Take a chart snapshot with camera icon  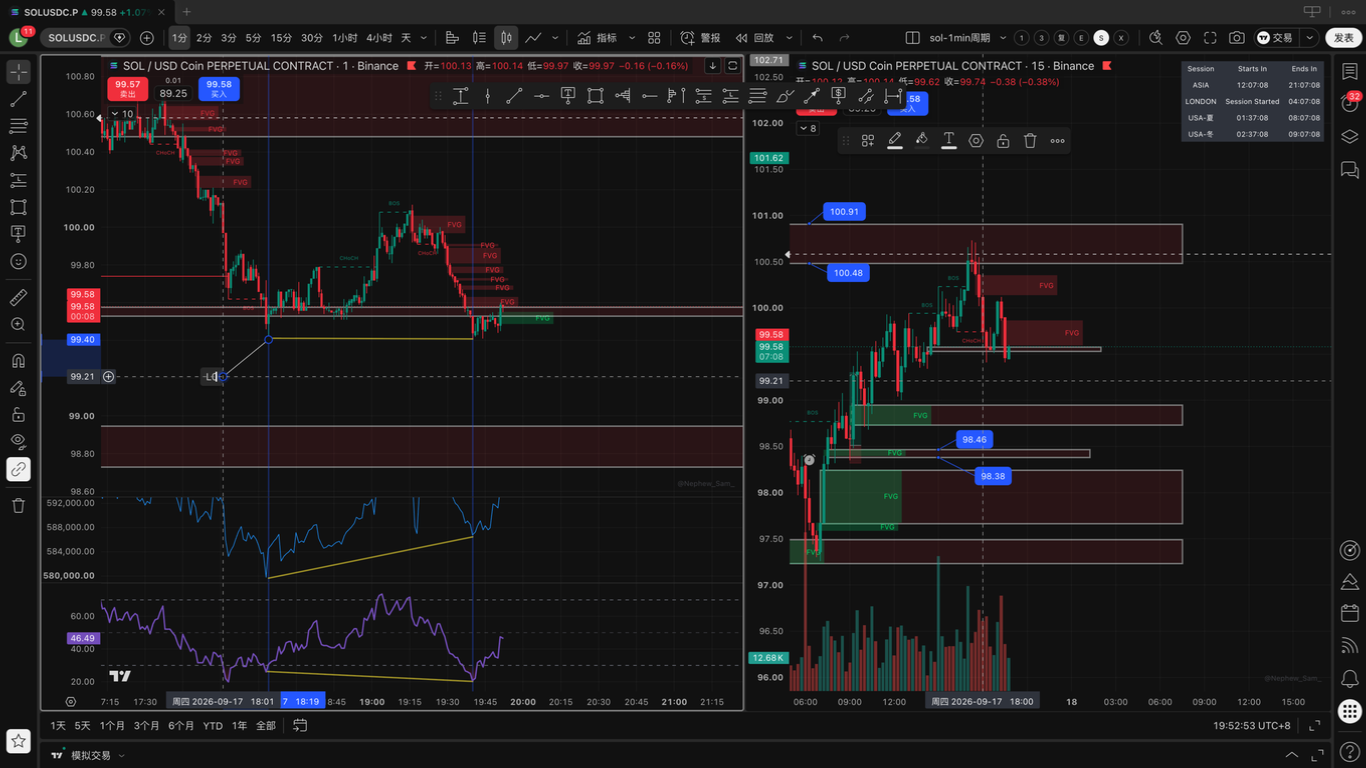coord(1237,38)
